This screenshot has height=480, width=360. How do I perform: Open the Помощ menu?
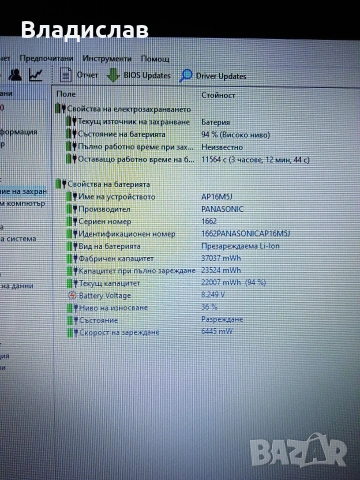click(x=155, y=59)
